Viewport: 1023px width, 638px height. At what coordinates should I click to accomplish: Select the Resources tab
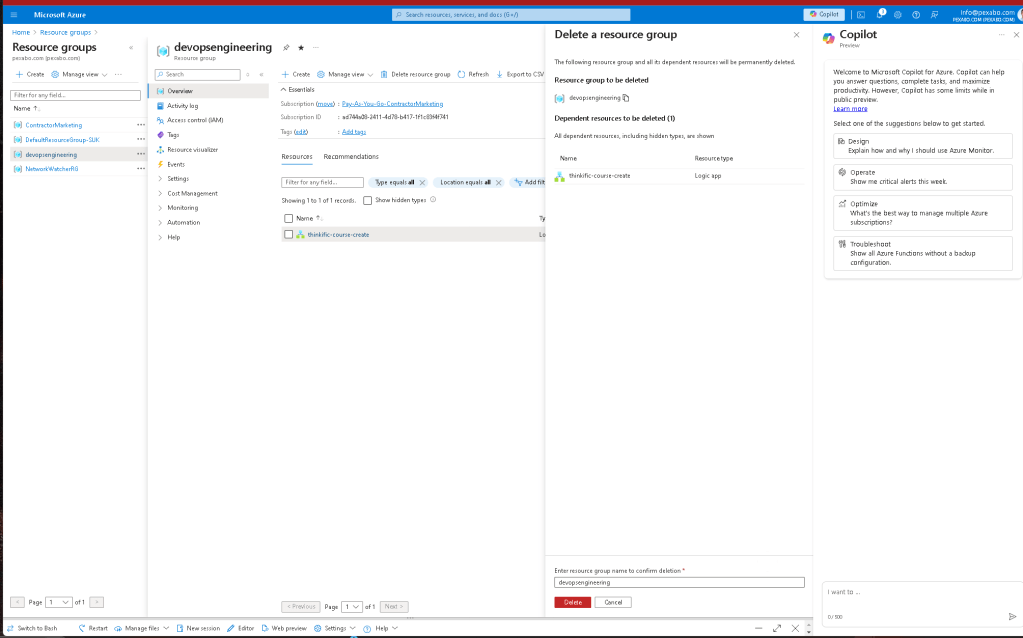(297, 157)
